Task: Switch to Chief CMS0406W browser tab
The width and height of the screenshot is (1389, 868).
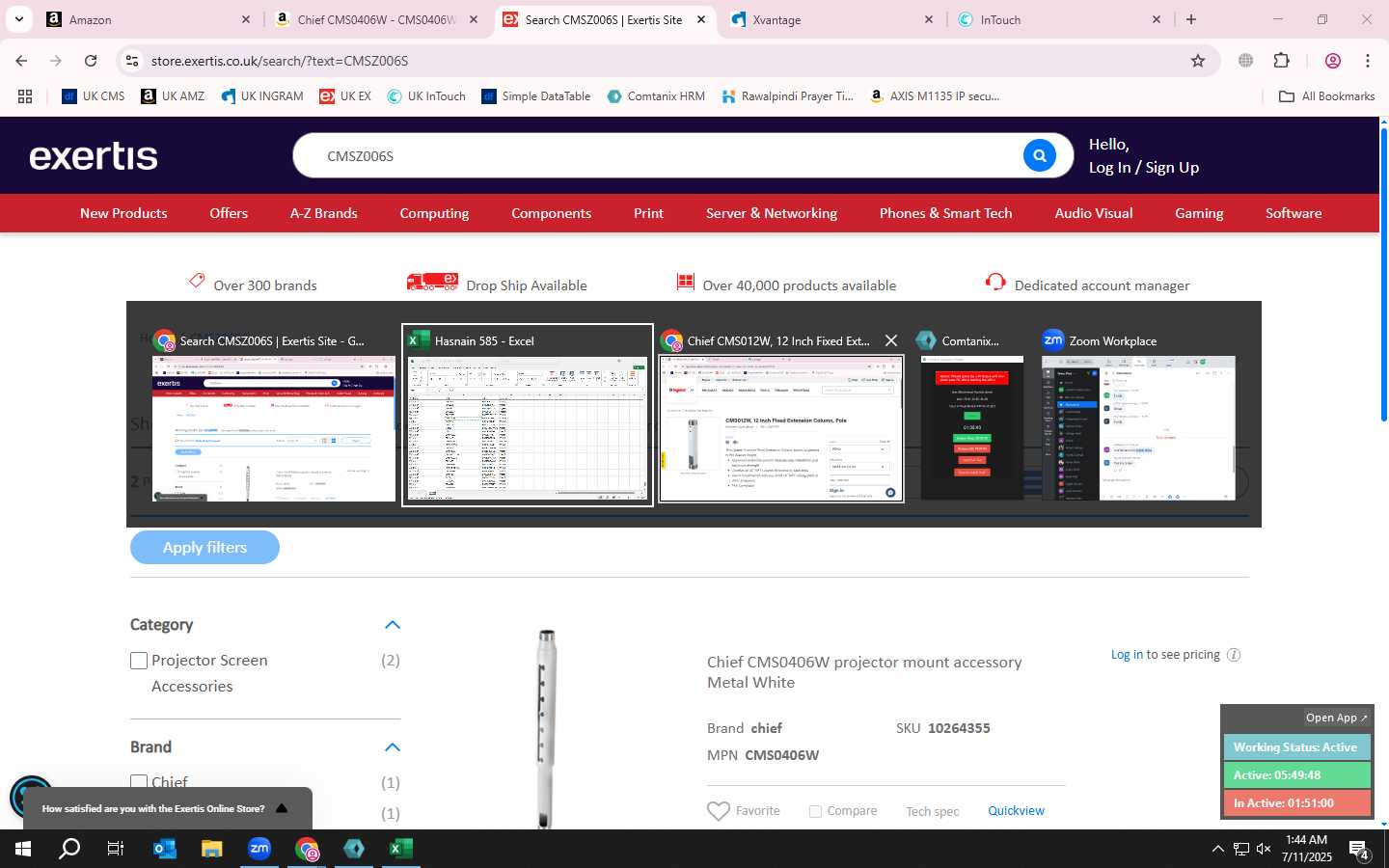Action: [x=376, y=19]
